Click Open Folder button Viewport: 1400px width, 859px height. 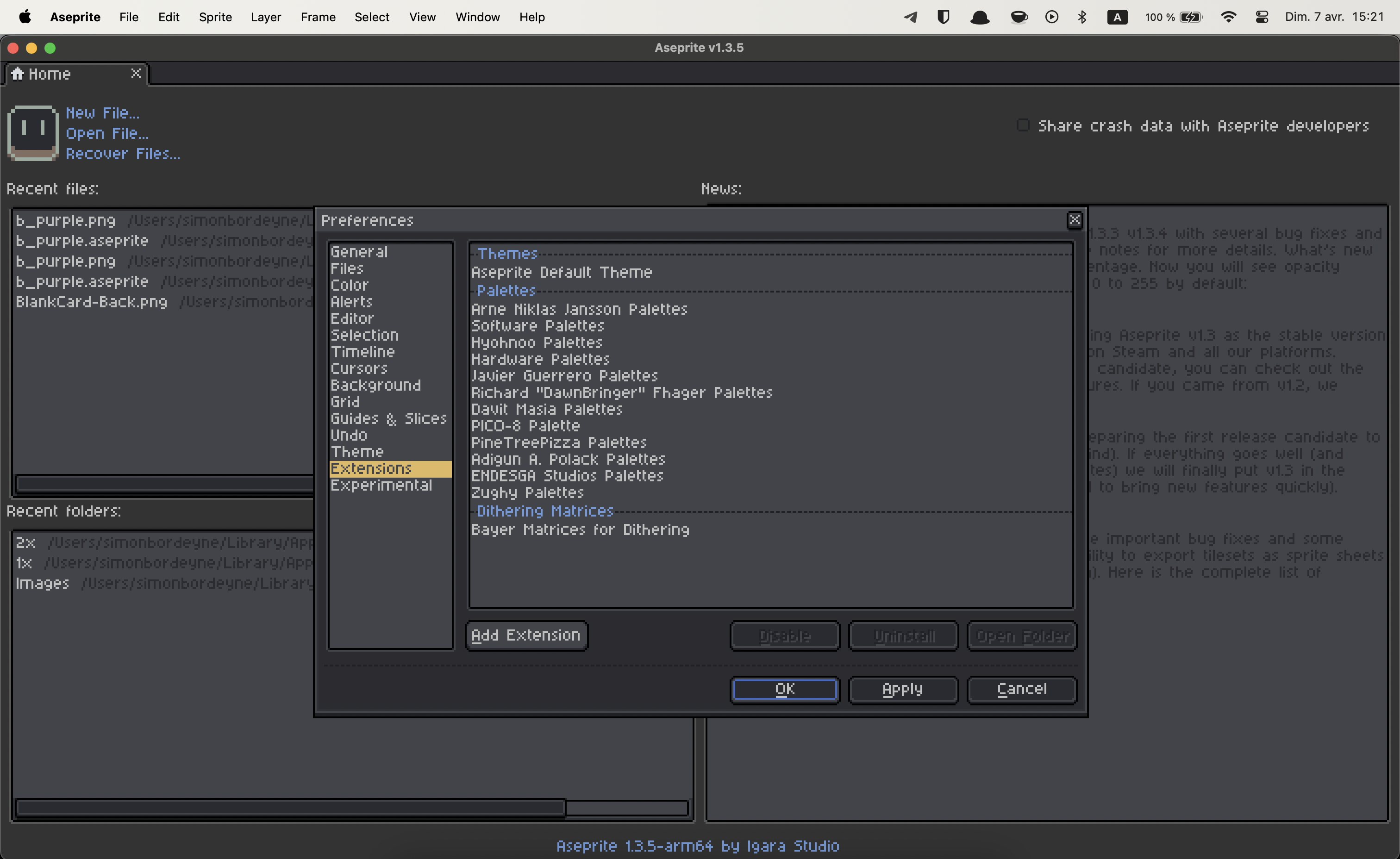click(1022, 636)
